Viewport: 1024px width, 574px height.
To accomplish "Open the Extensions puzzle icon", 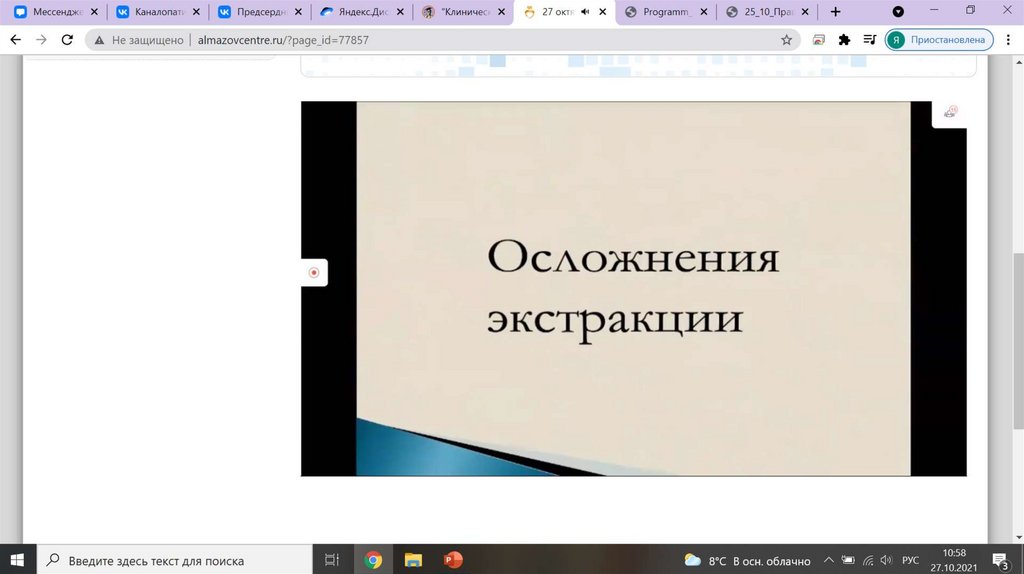I will 844,40.
